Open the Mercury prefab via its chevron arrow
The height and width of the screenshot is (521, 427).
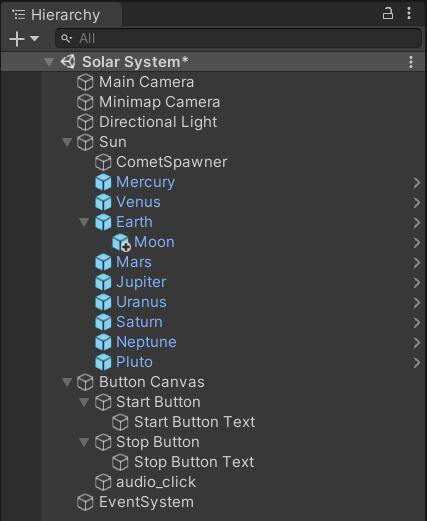tap(417, 183)
